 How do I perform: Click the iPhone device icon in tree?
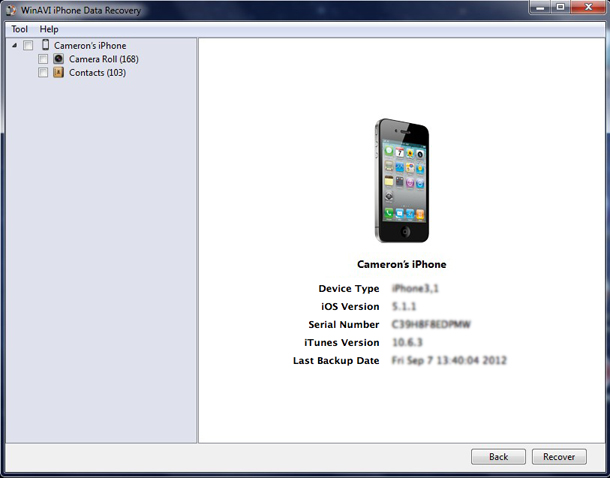point(46,45)
